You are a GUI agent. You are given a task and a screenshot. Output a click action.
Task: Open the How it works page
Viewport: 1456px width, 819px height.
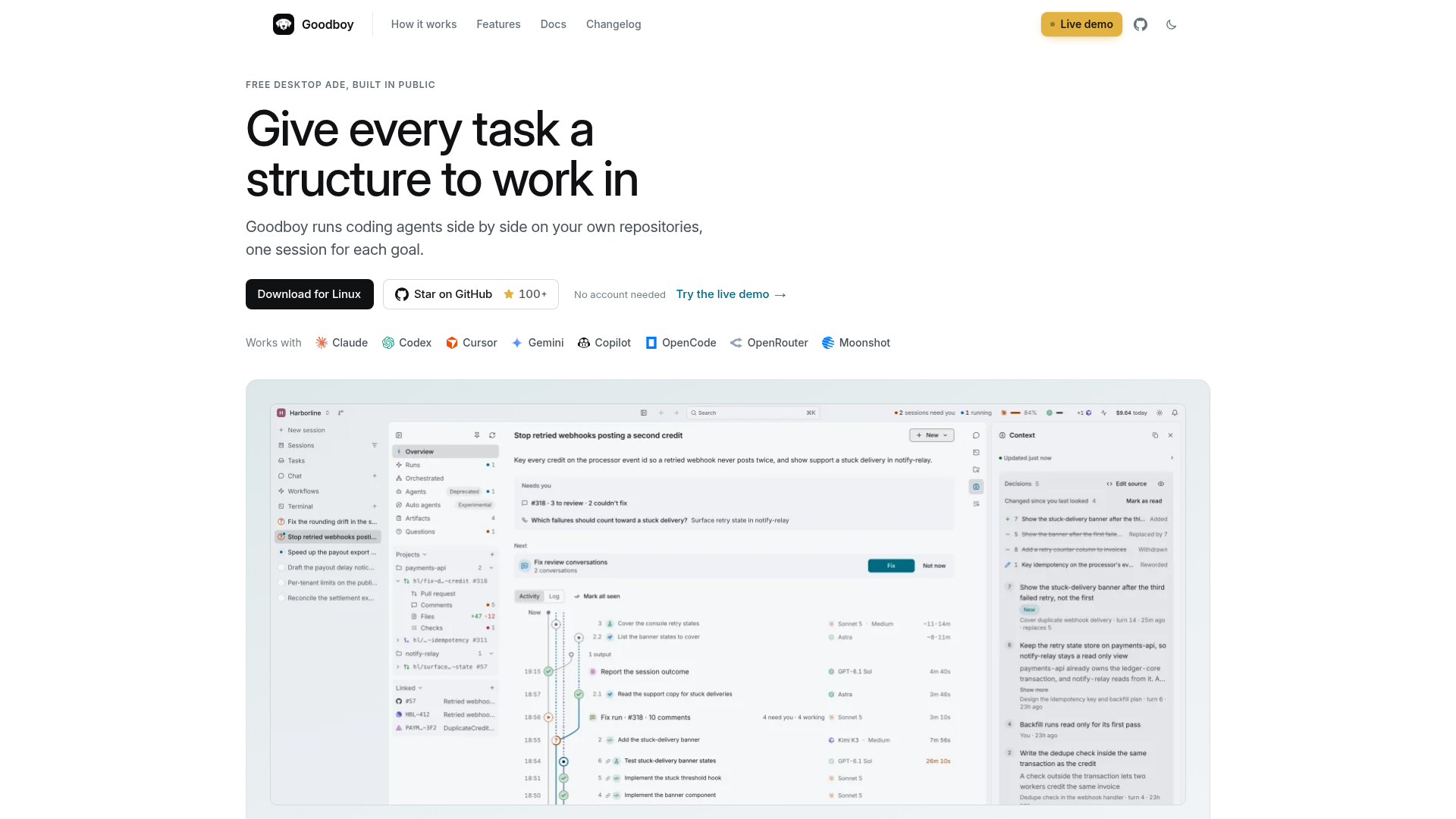tap(424, 24)
